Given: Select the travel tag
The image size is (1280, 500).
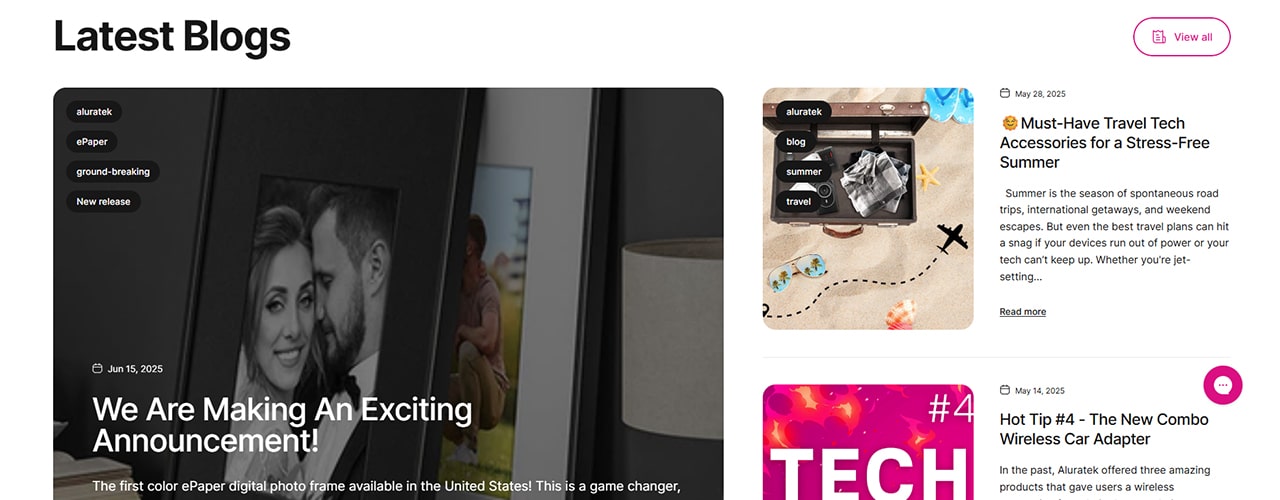Looking at the screenshot, I should point(799,202).
